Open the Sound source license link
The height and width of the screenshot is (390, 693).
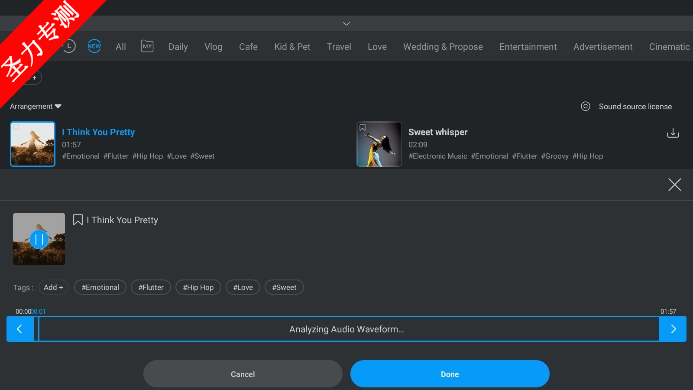coord(635,107)
